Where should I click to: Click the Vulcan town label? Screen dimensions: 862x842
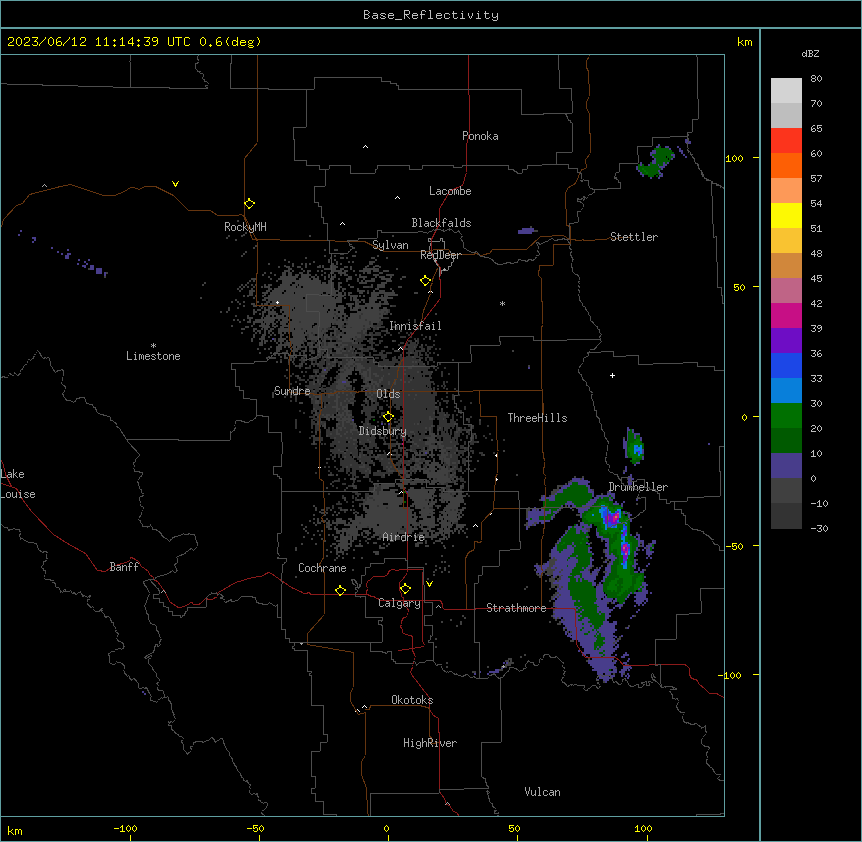(542, 792)
